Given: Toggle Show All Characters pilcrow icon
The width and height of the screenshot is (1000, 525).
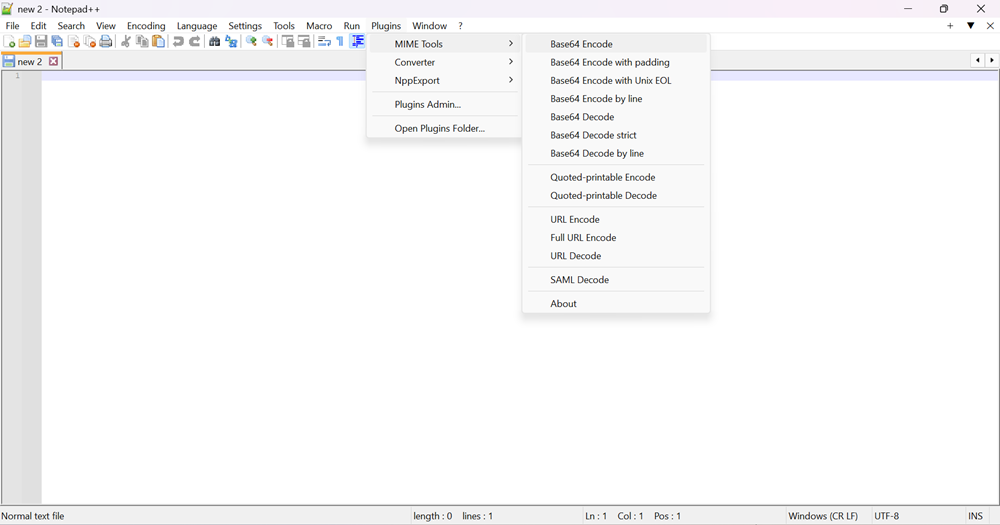Looking at the screenshot, I should click(x=340, y=42).
